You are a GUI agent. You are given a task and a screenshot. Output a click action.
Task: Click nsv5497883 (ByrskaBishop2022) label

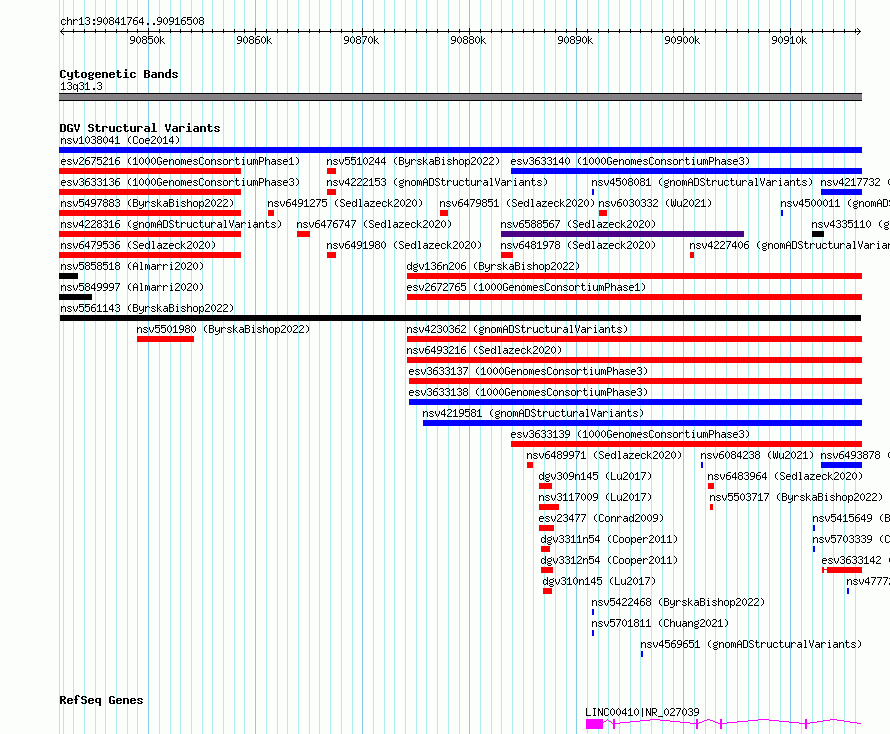[147, 203]
